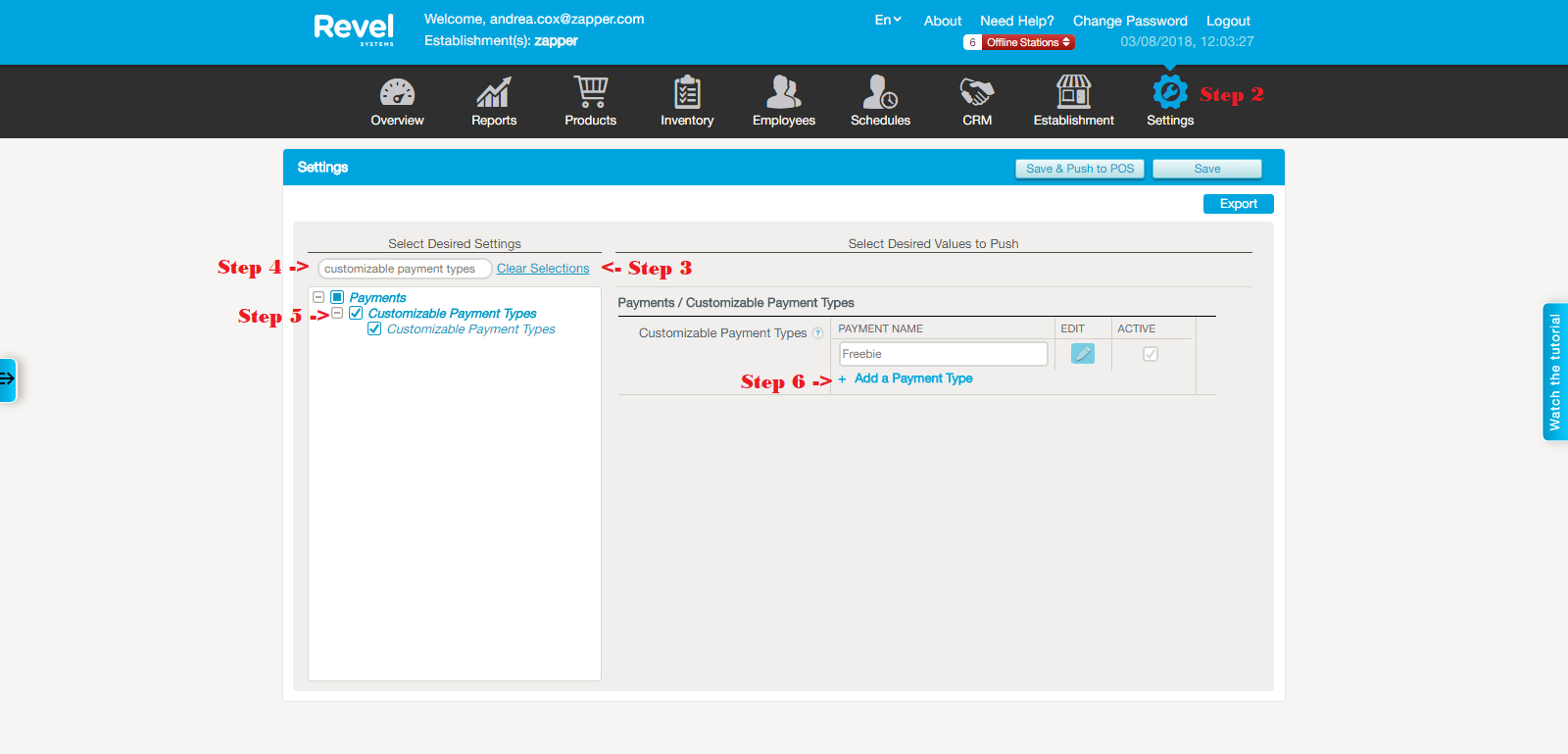Open the About menu item
The image size is (1568, 754).
coord(942,21)
